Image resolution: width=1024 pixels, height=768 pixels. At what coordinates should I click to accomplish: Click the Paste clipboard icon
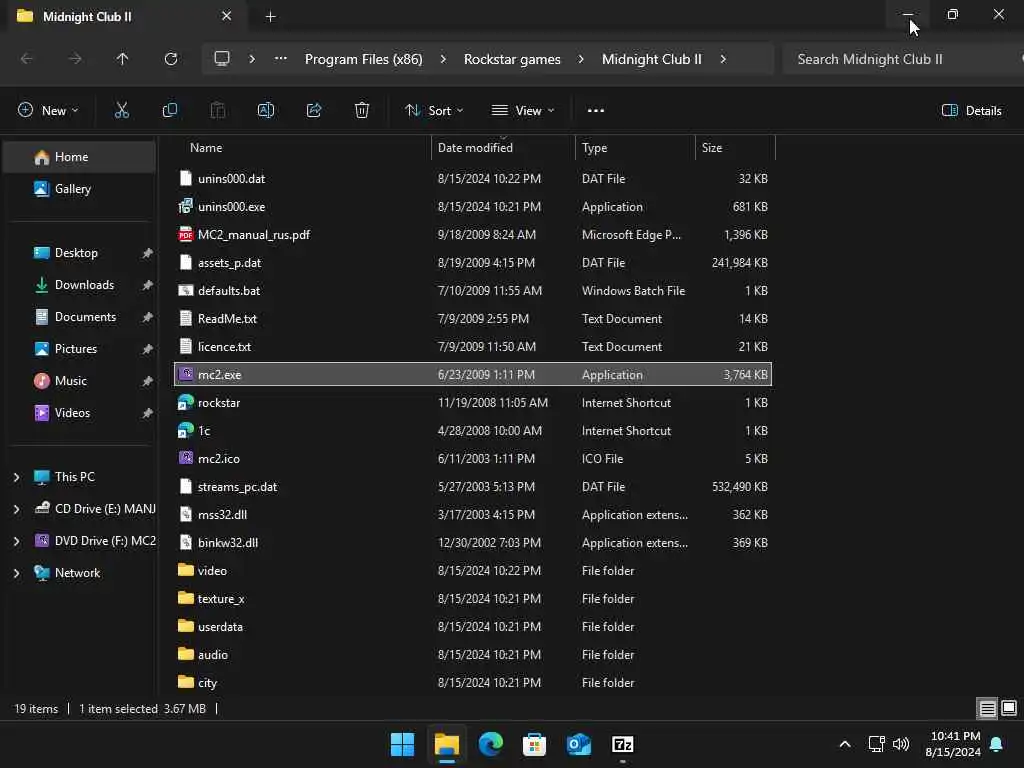217,110
